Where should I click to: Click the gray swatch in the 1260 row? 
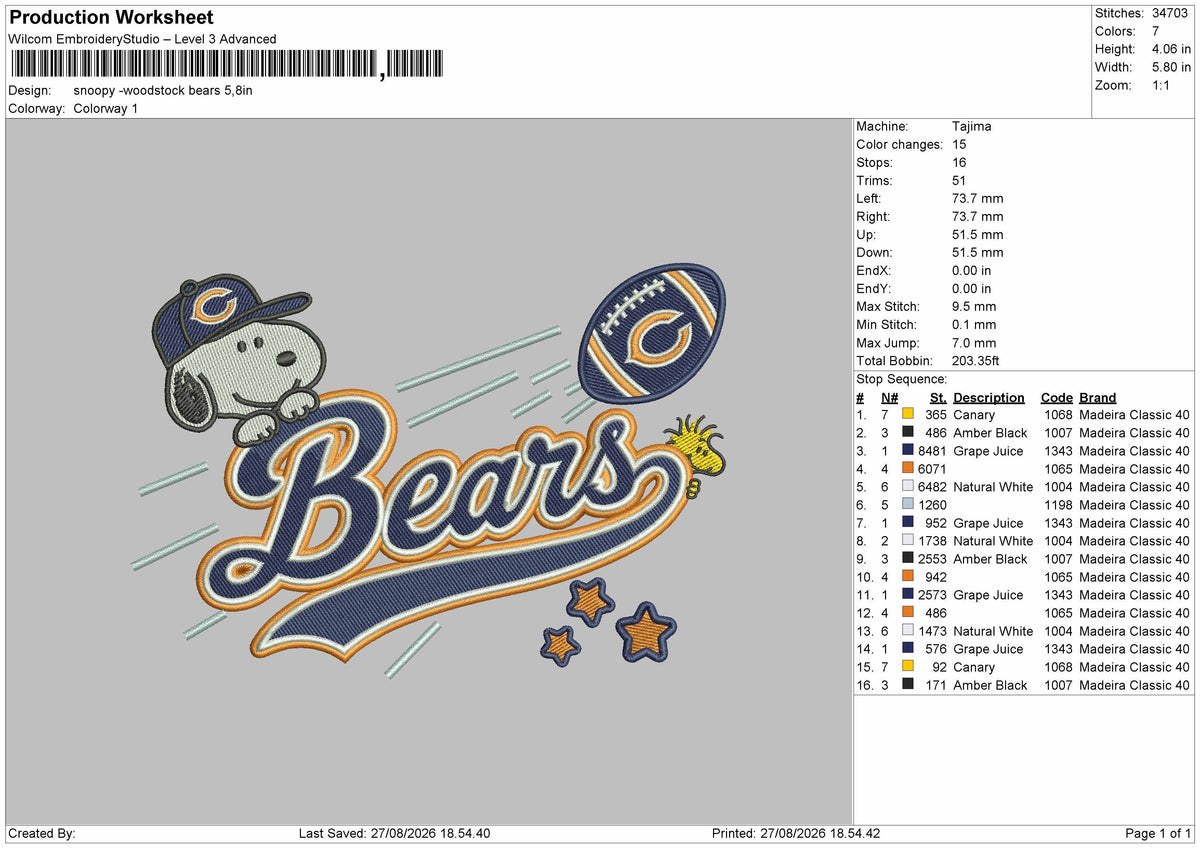(908, 505)
